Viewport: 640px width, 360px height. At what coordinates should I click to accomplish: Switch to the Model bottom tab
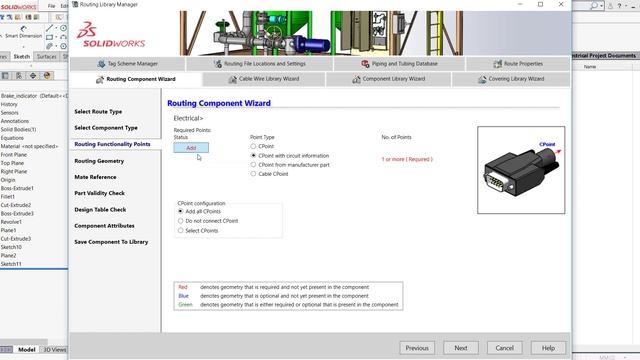[x=27, y=349]
